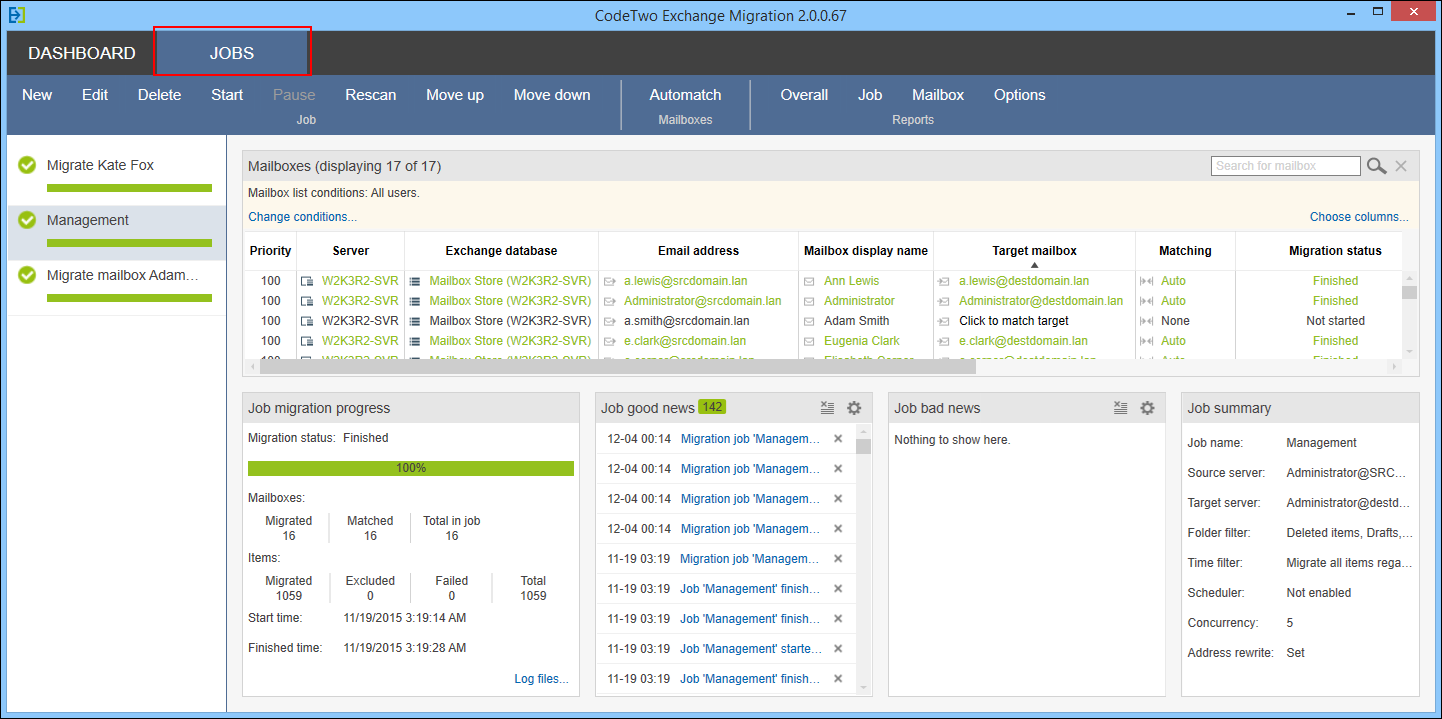Open Change conditions settings

tap(302, 216)
